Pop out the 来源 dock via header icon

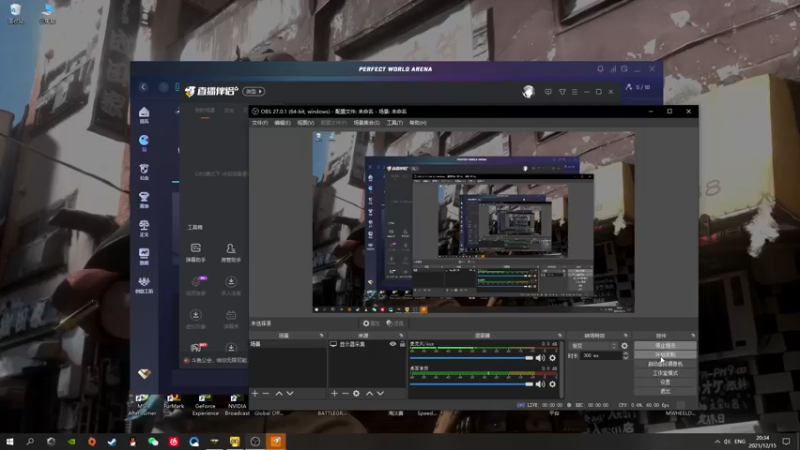[402, 336]
